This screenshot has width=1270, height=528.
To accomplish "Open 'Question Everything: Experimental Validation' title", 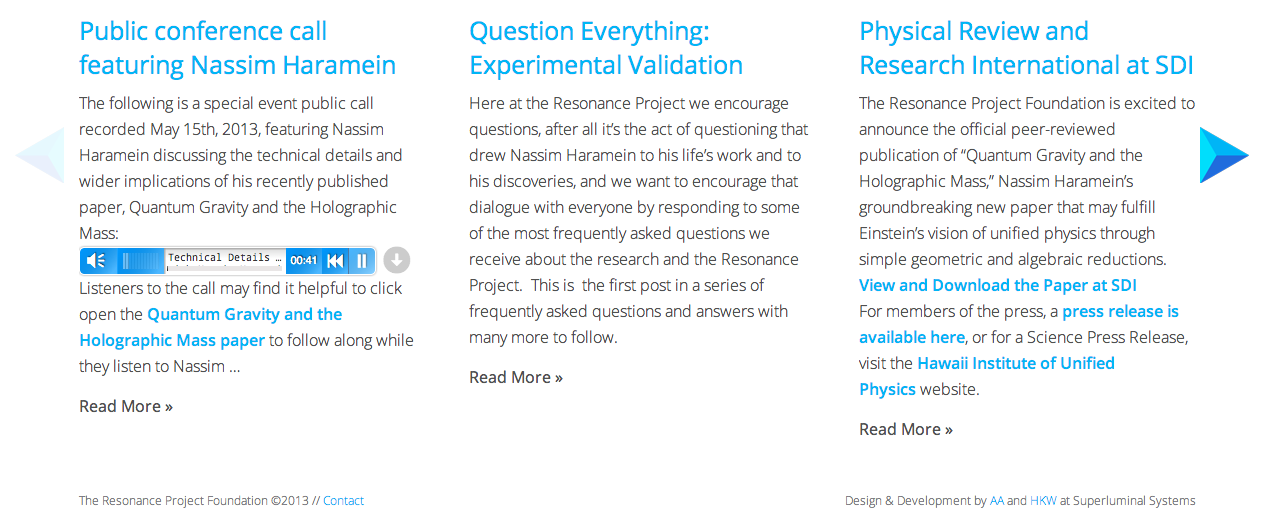I will coord(606,48).
